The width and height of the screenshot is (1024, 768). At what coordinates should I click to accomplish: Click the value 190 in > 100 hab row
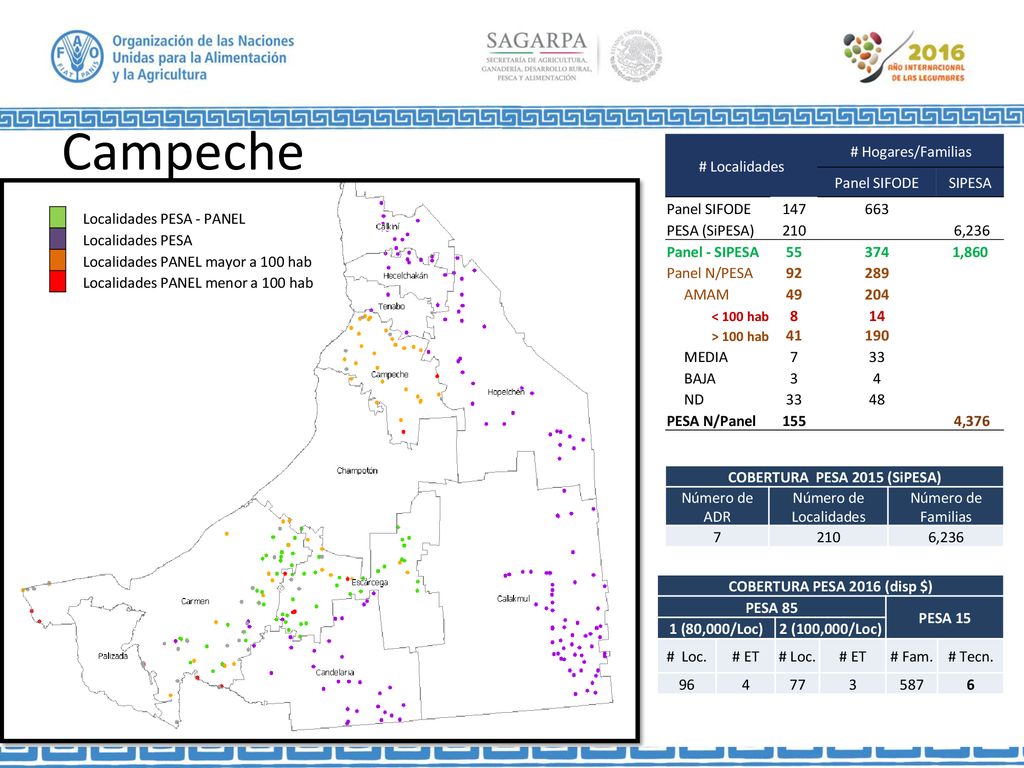(876, 336)
